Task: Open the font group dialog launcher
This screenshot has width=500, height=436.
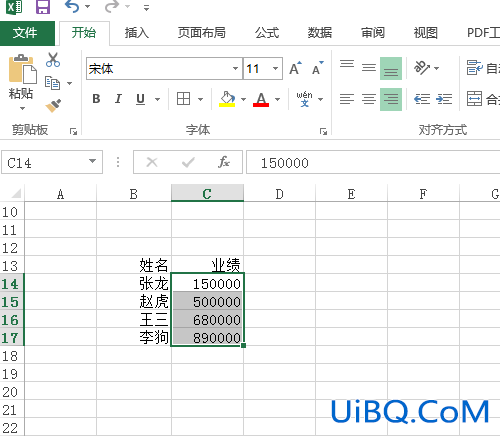Action: tap(323, 132)
